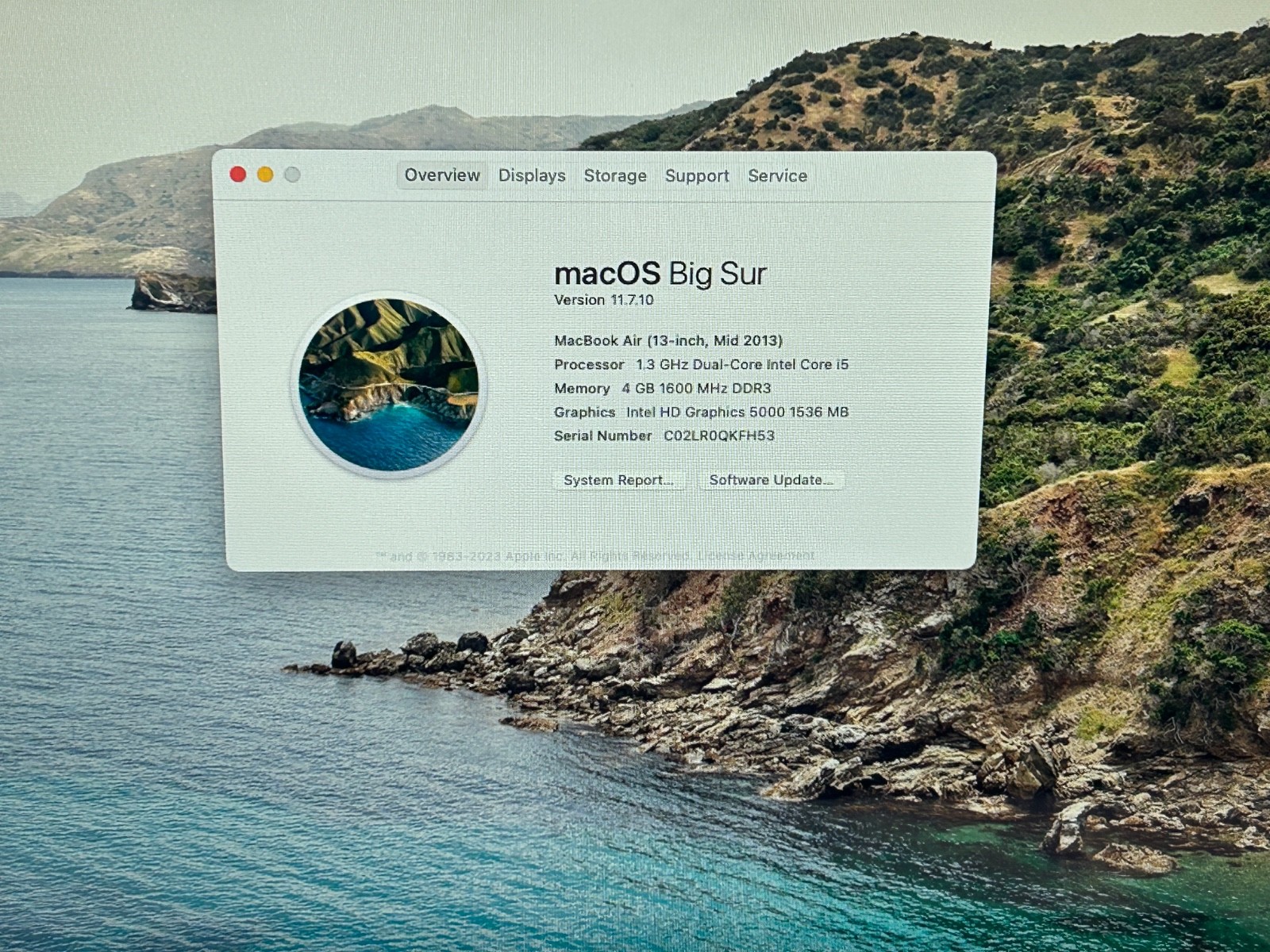Click the Processor 1.3 GHz Dual-Core line
The width and height of the screenshot is (1270, 952).
701,364
